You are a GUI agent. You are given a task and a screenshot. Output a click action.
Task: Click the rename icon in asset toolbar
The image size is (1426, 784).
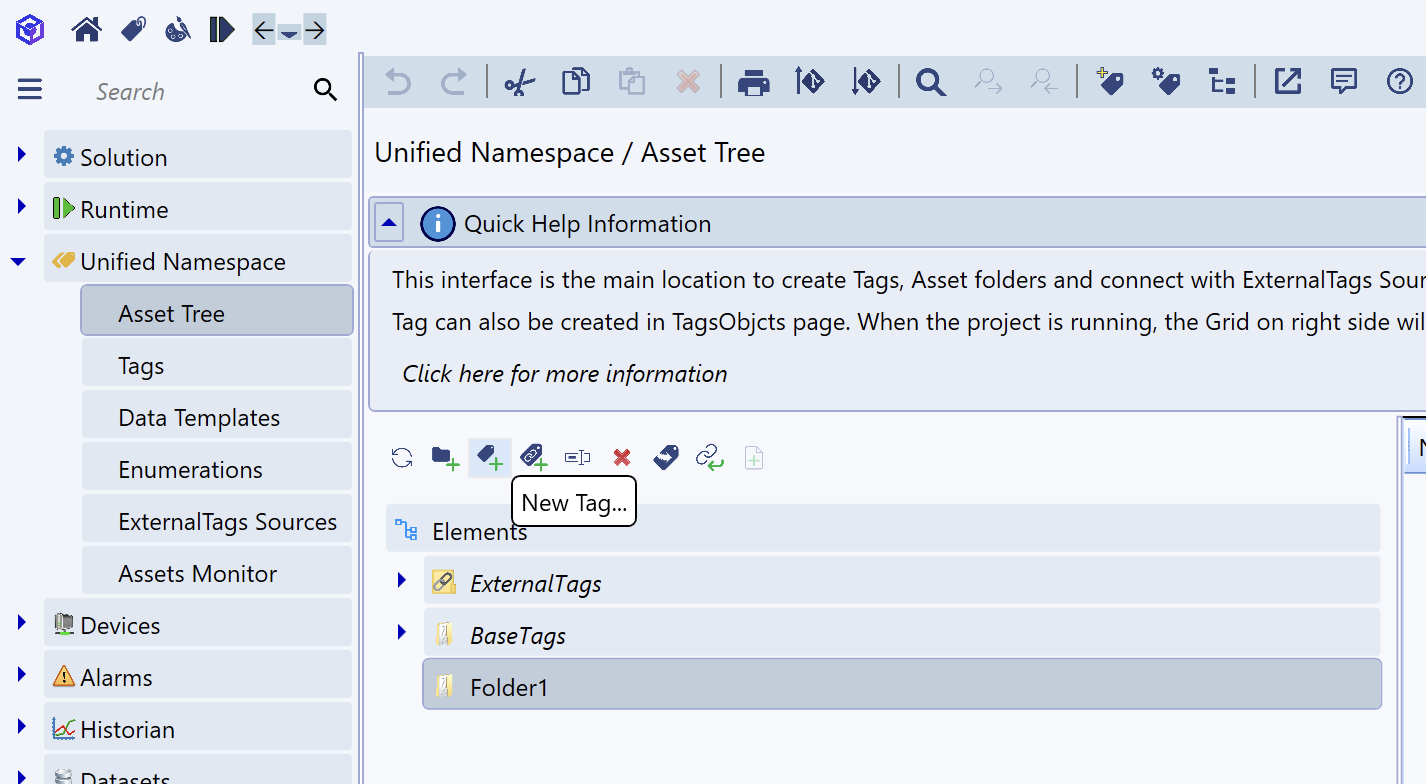(577, 458)
